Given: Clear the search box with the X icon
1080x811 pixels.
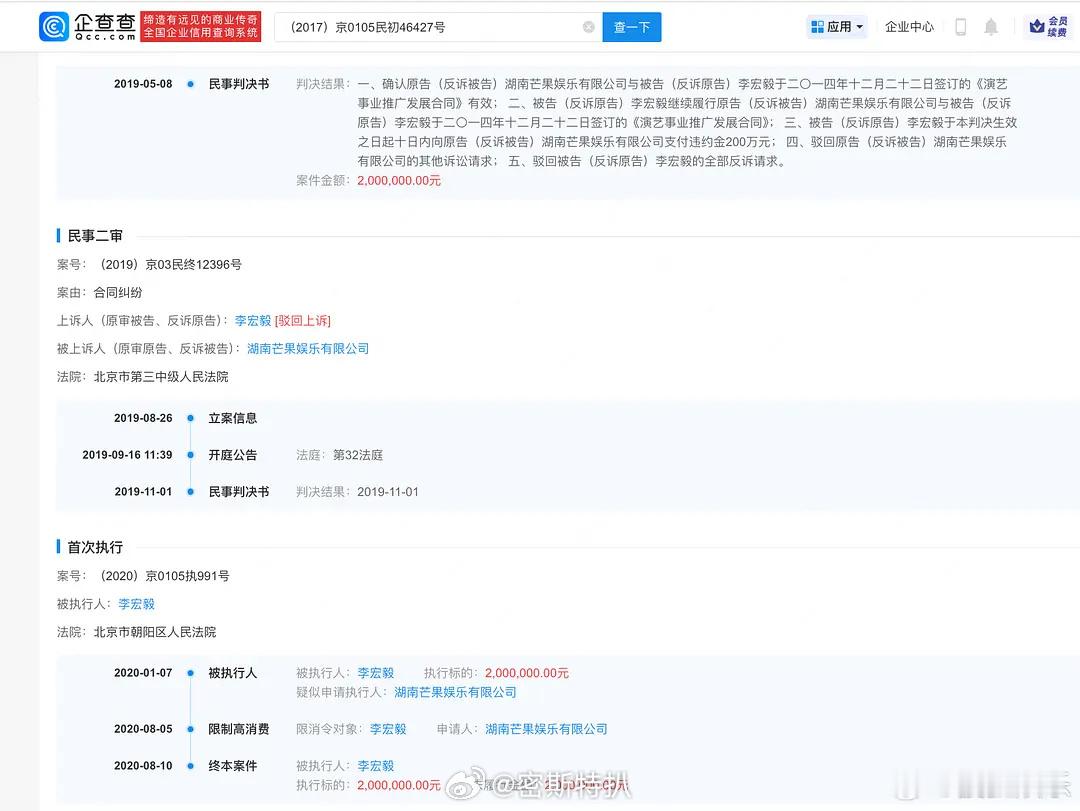Looking at the screenshot, I should (589, 27).
